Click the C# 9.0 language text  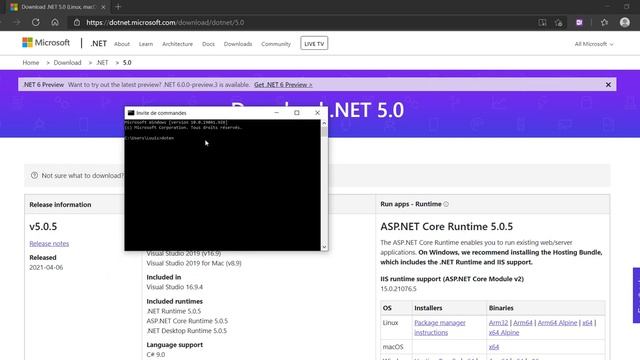(156, 354)
